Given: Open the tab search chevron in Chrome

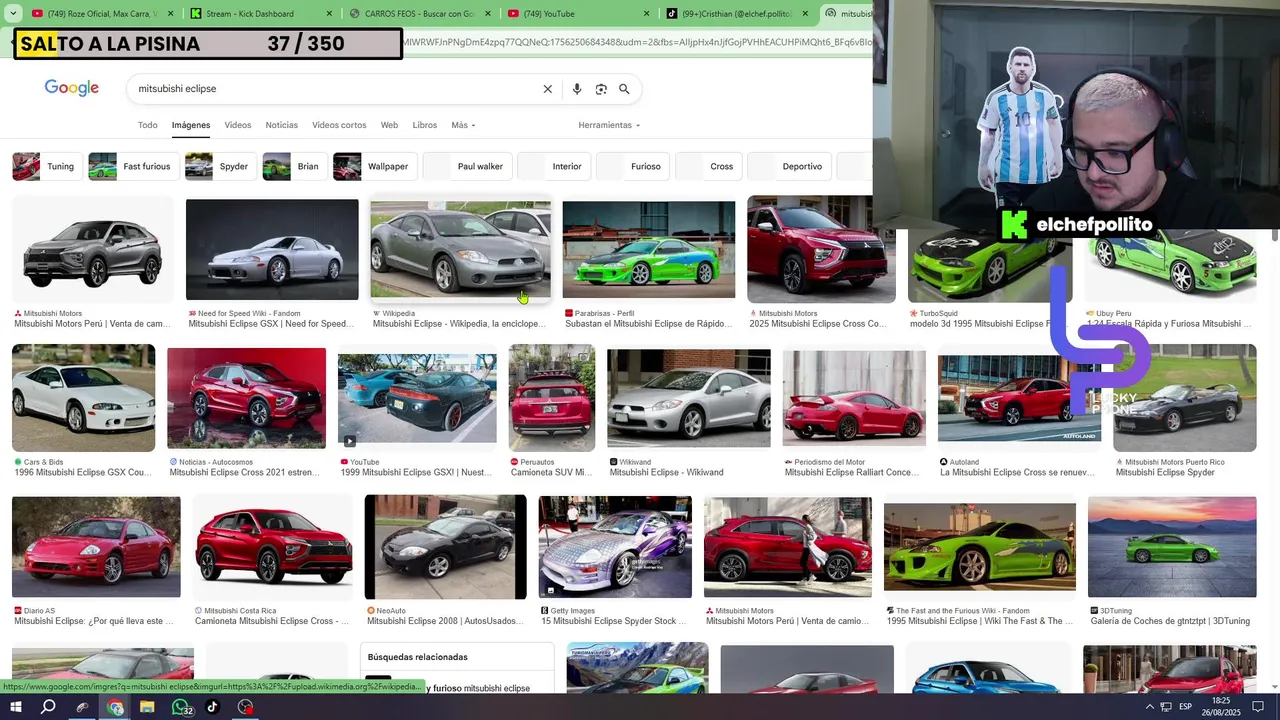Looking at the screenshot, I should pos(13,13).
